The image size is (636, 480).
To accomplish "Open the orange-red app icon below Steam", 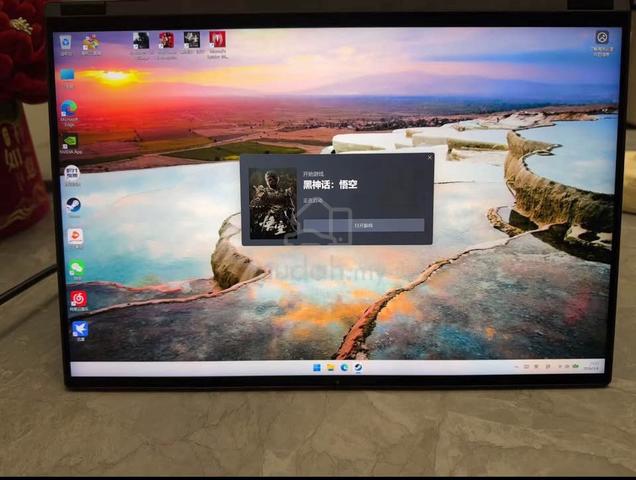I will 75,238.
